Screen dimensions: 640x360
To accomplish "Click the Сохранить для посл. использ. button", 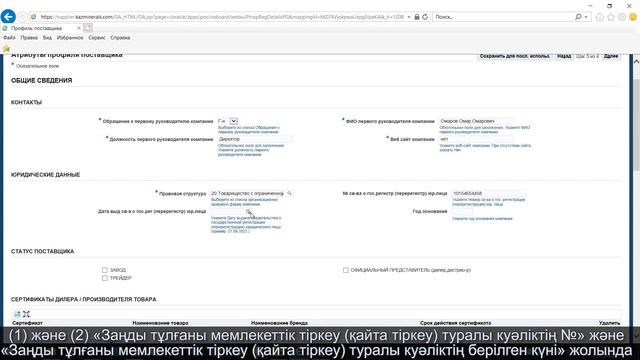I will [x=515, y=56].
